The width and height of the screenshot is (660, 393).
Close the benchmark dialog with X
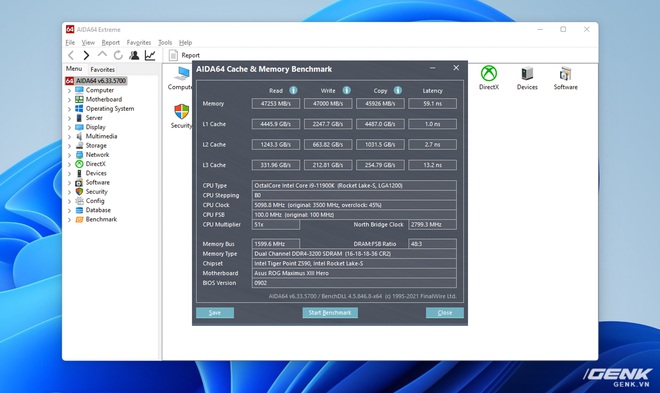click(x=456, y=68)
